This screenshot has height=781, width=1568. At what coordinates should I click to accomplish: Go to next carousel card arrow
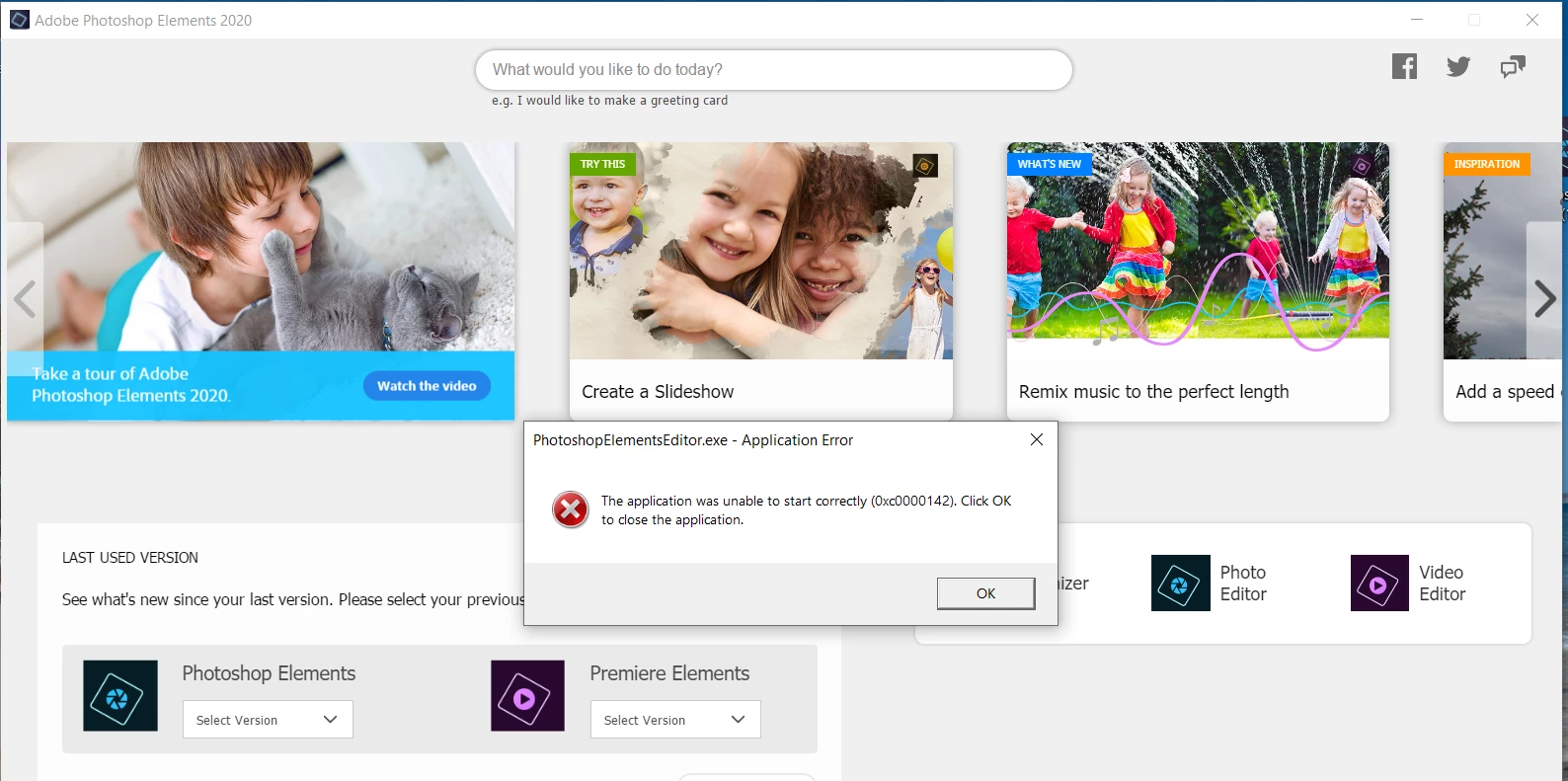pyautogui.click(x=1544, y=299)
